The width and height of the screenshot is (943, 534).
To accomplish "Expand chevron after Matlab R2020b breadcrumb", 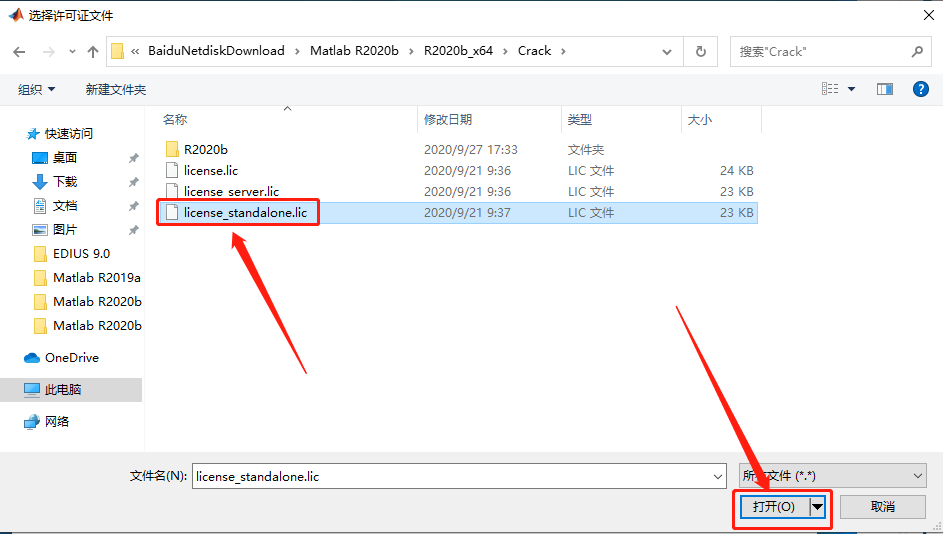I will pos(411,52).
